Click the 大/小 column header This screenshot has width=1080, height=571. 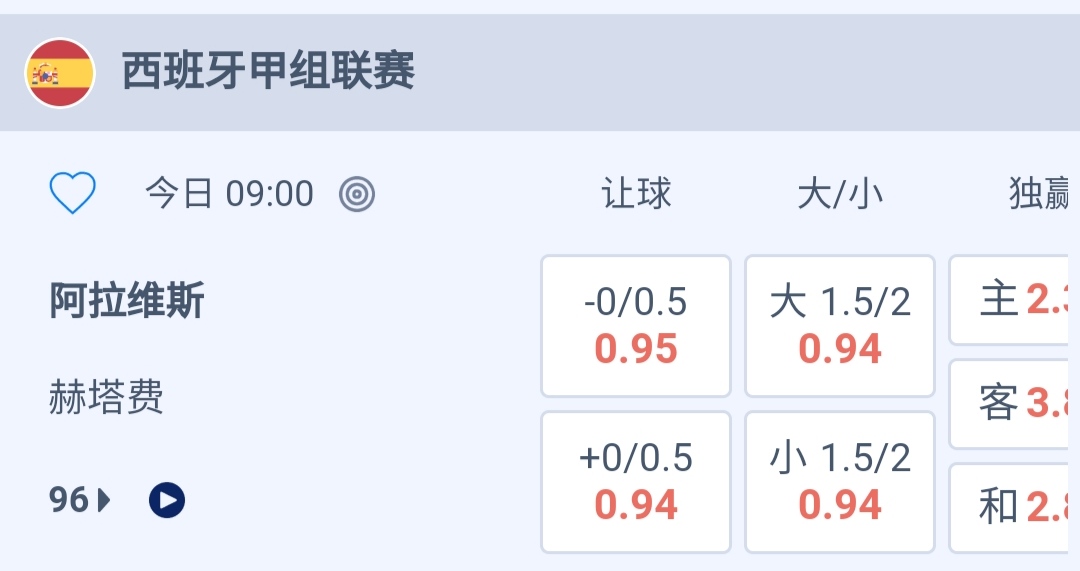tap(840, 194)
